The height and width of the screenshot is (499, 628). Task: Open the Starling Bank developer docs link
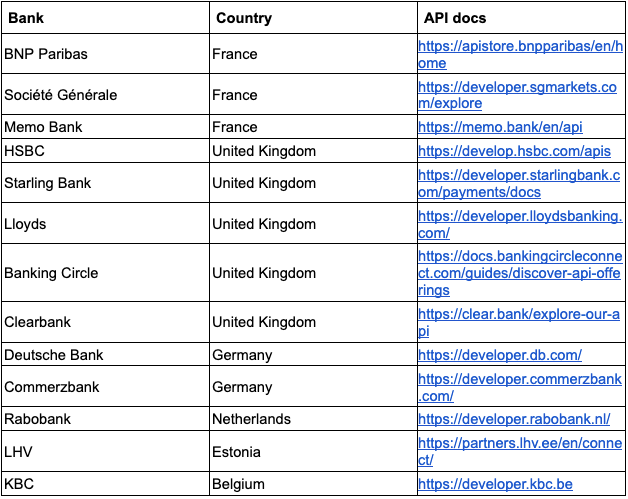tap(519, 183)
